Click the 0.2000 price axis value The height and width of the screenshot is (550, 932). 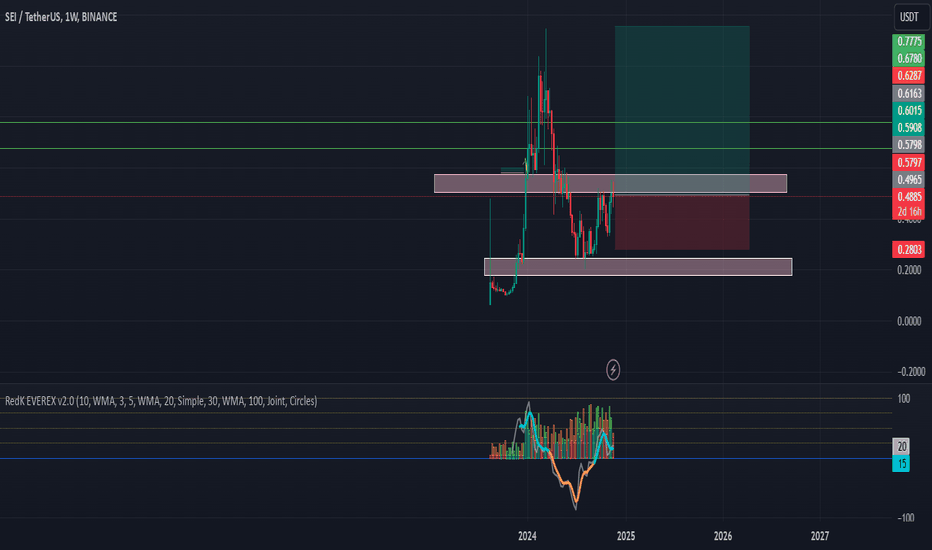[x=909, y=270]
